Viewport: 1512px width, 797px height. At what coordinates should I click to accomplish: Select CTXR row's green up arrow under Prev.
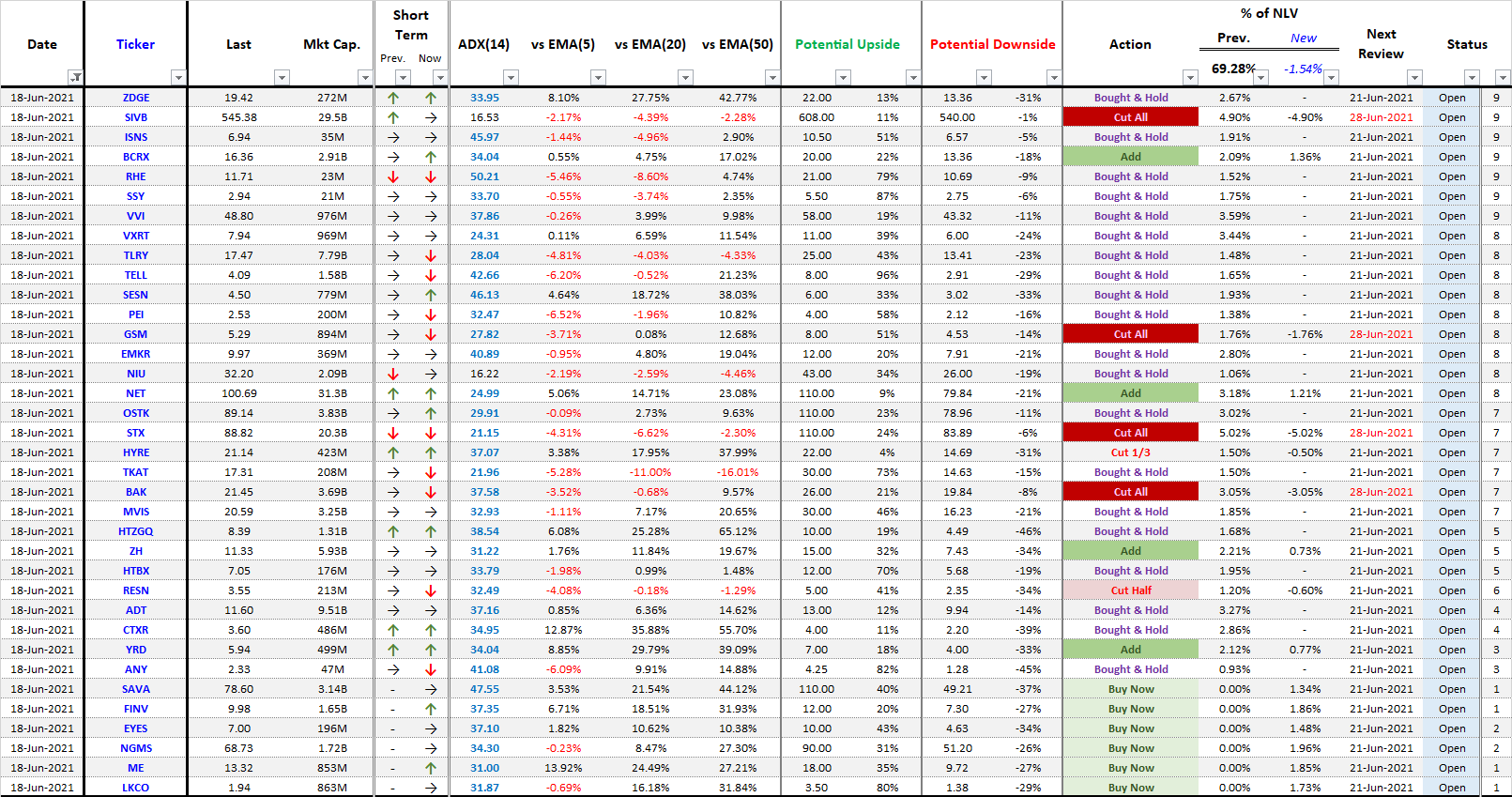point(393,630)
